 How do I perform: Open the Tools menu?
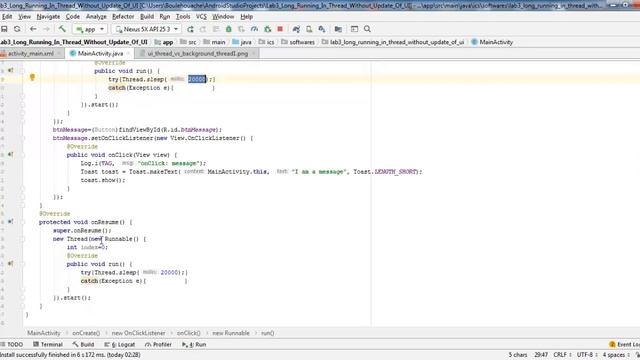(183, 17)
